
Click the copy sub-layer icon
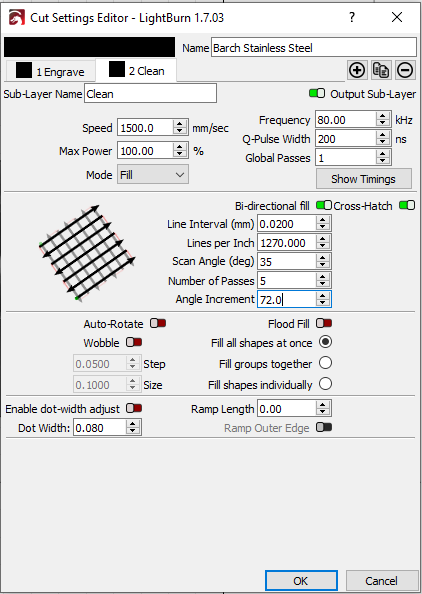click(x=381, y=70)
